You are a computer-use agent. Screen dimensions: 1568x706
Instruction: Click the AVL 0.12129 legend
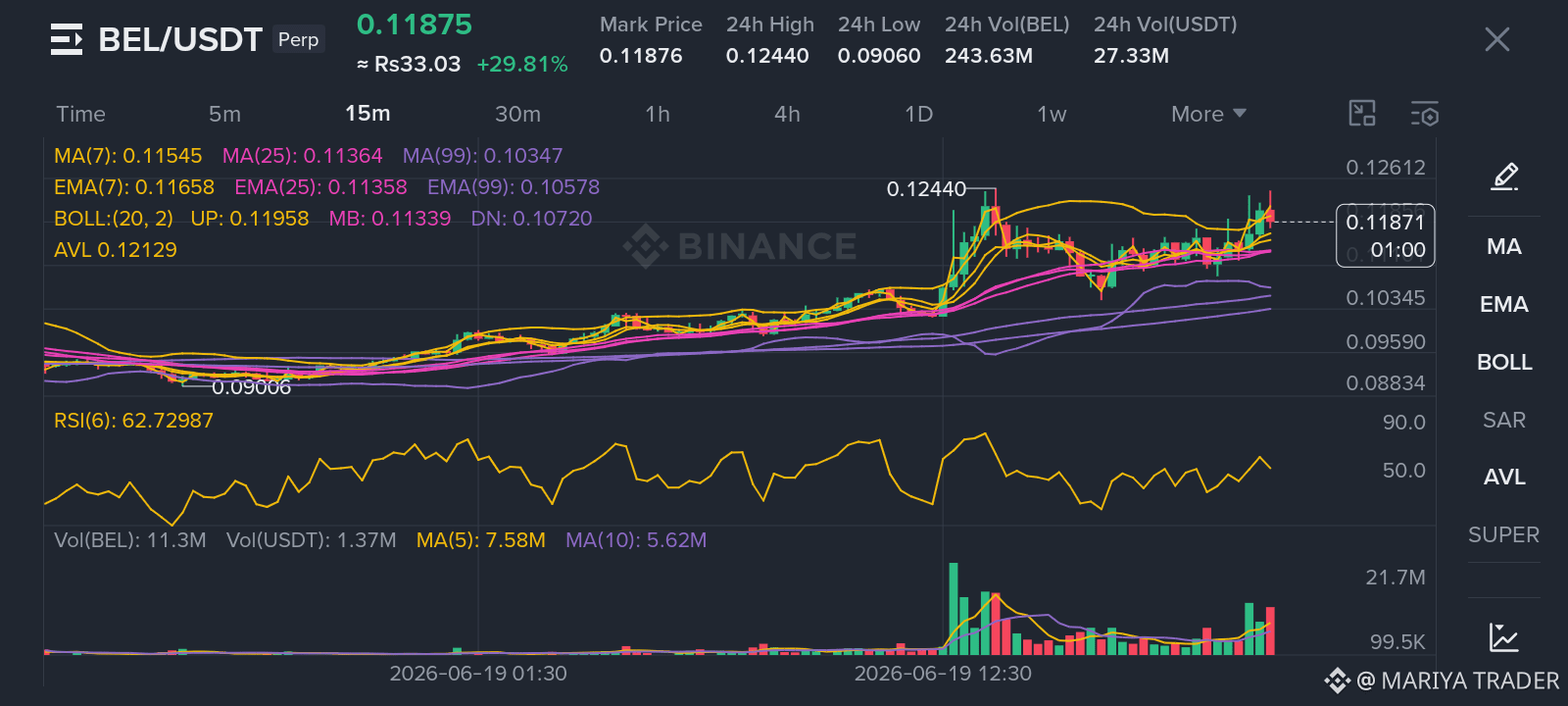click(x=116, y=250)
